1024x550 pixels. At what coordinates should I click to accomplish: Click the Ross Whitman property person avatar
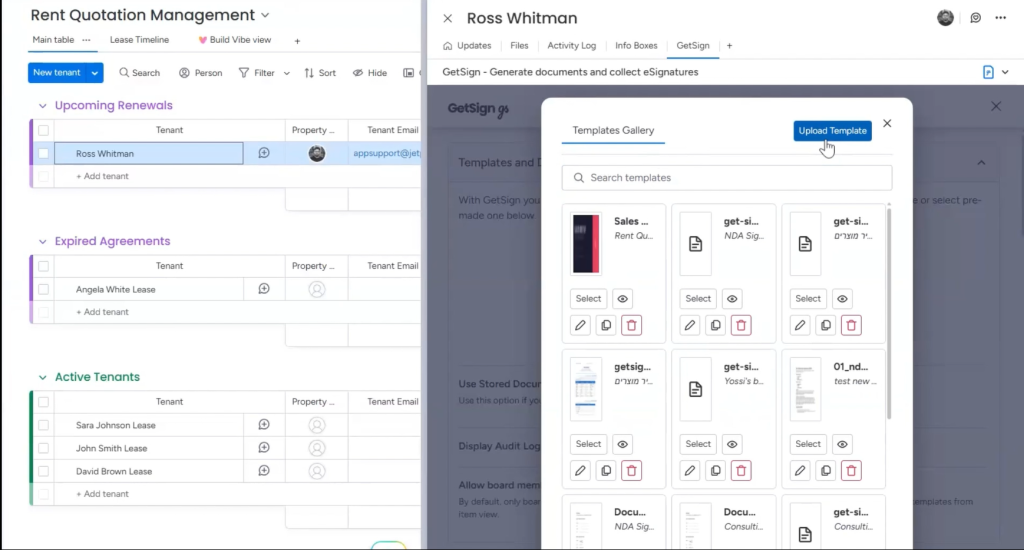(x=317, y=154)
